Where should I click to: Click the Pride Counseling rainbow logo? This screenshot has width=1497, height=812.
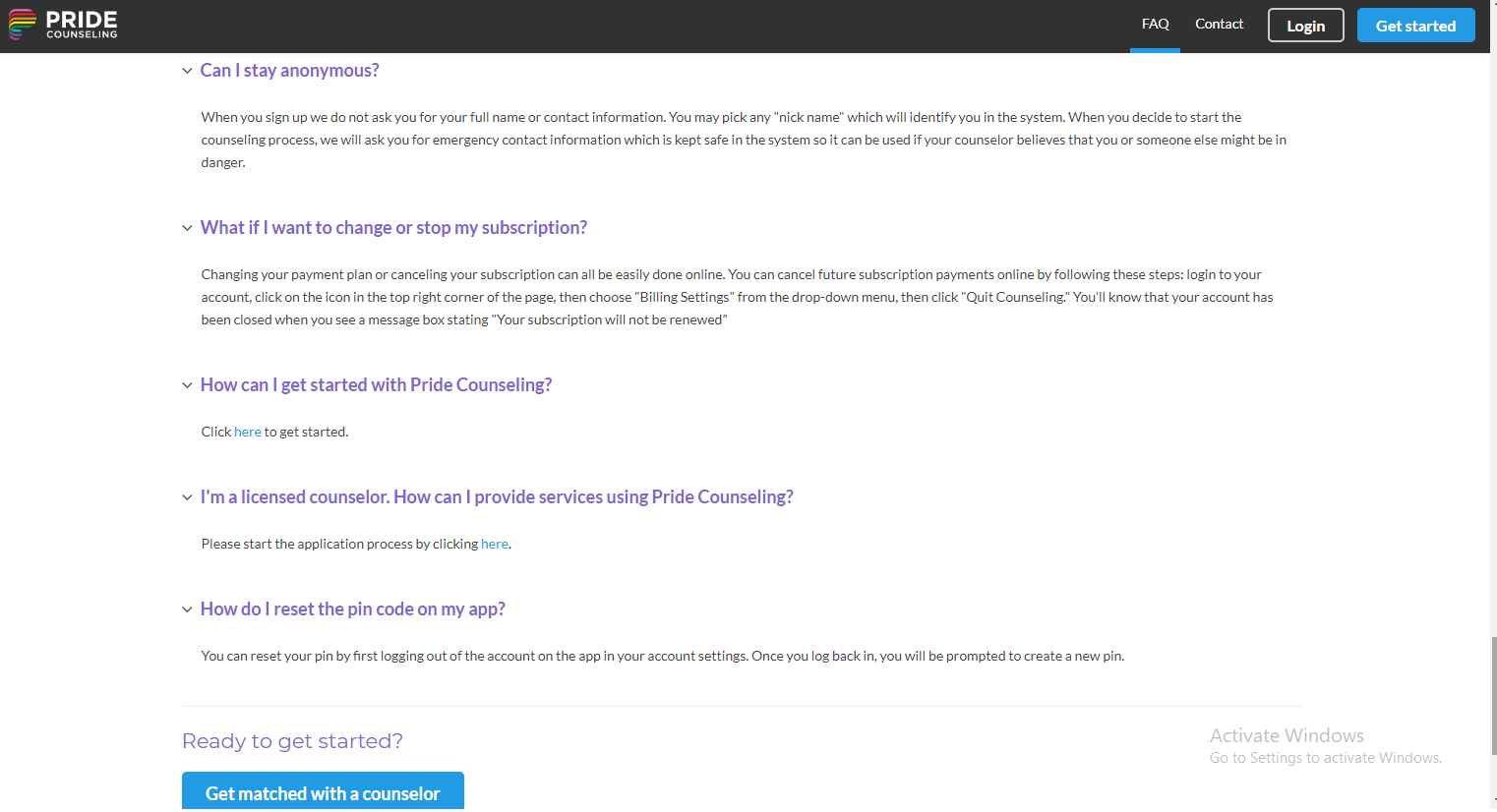(22, 25)
